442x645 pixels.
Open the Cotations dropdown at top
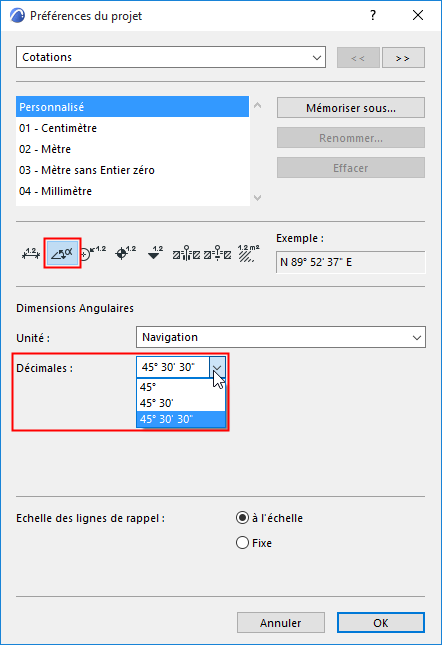(171, 57)
